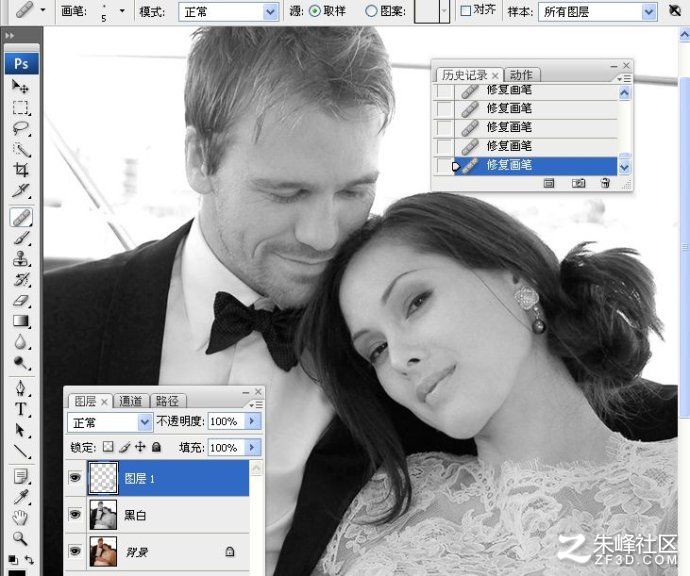Enable the 对齐 checkbox
Screen dimensions: 690x576
click(466, 11)
